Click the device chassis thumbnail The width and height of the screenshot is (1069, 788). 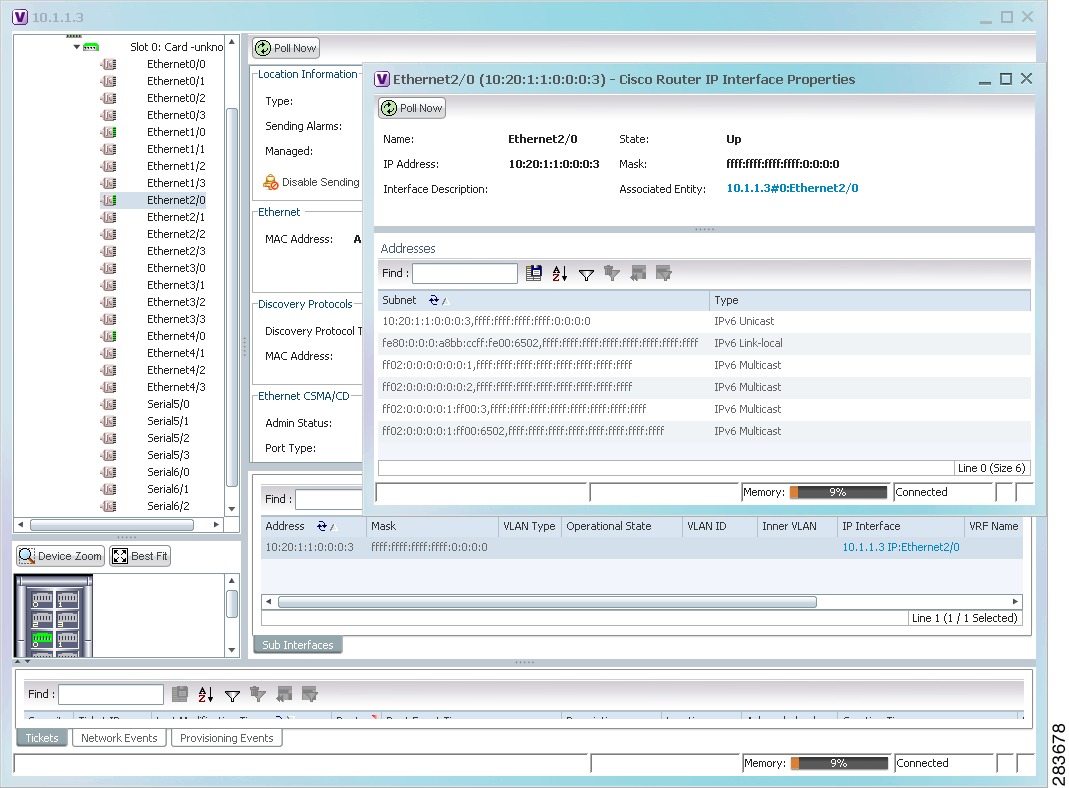[53, 616]
